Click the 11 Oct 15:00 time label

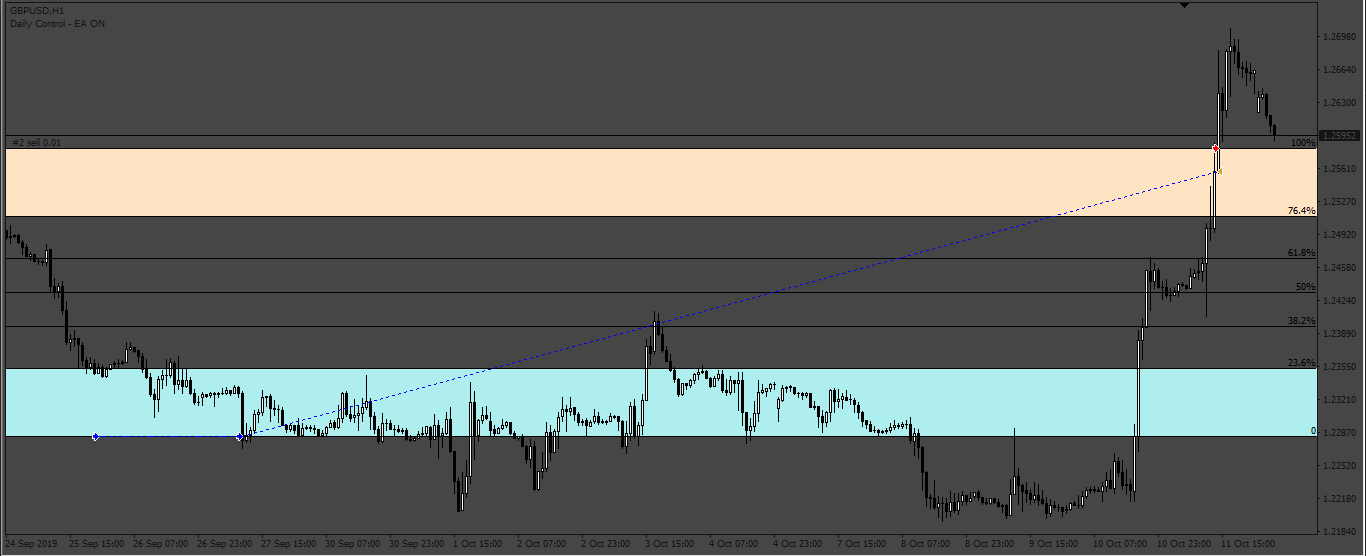pos(1249,544)
